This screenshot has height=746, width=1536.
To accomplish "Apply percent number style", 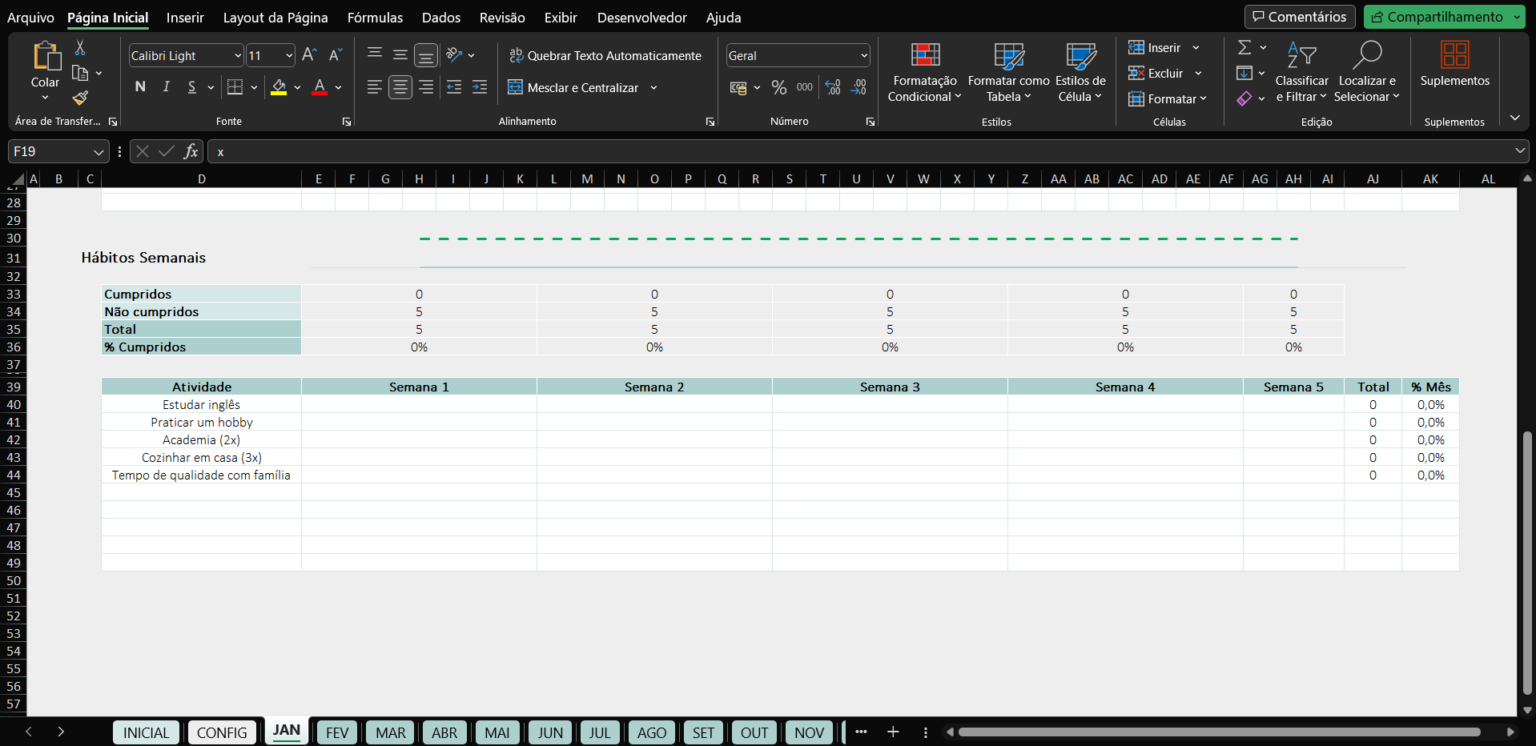I will click(x=779, y=87).
